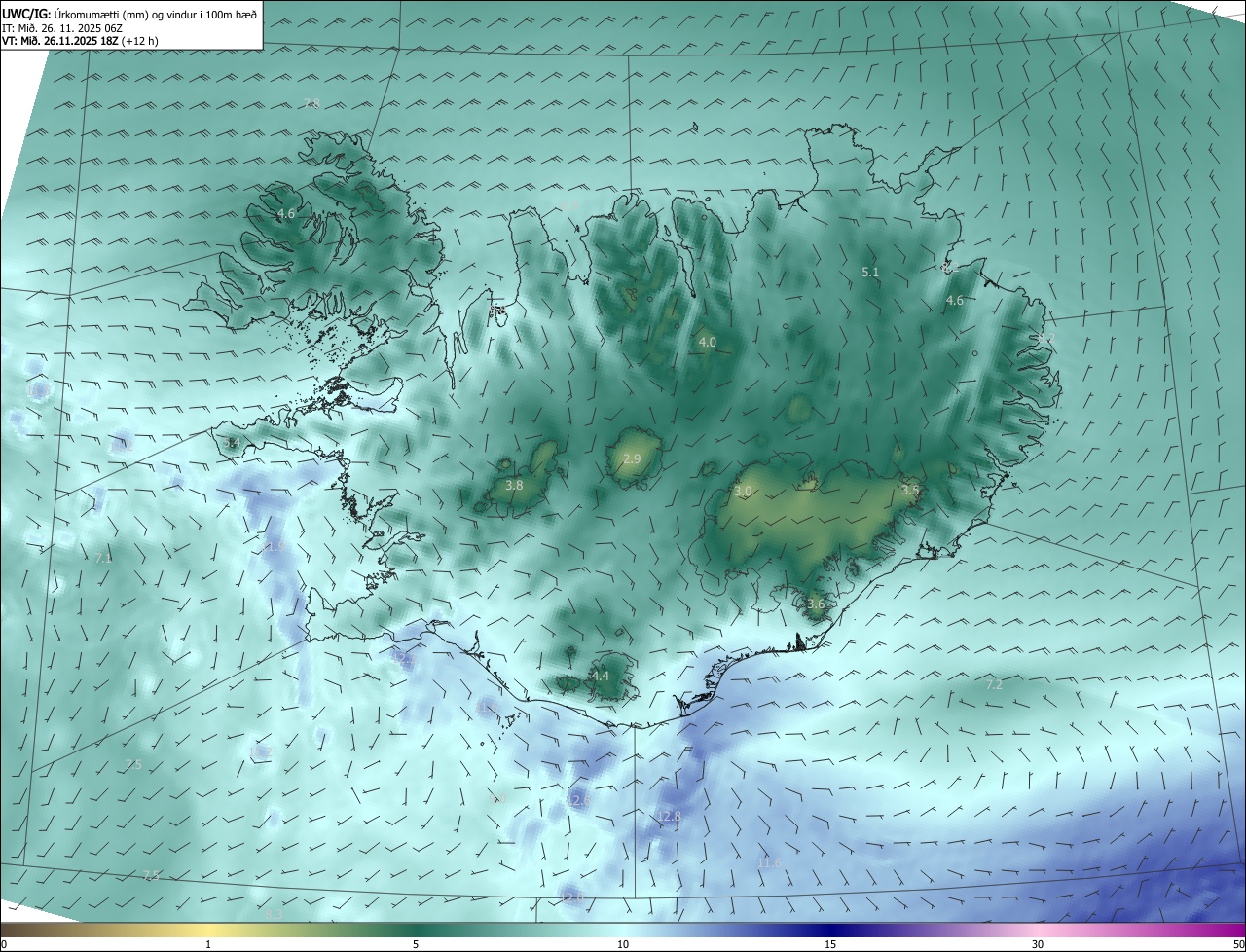Screen dimensions: 1246x952
Task: Click the 3.8 value on the western glacier
Action: coord(515,485)
